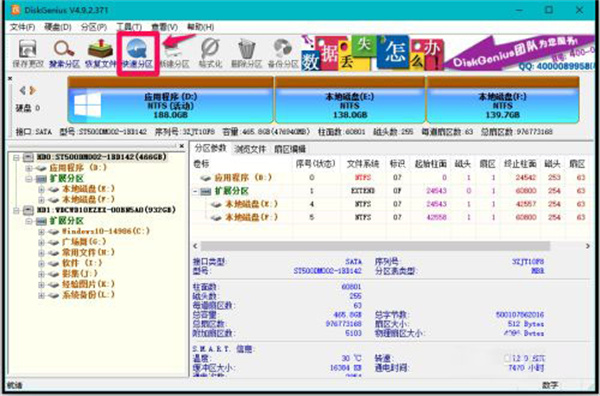The image size is (600, 396).
Task: Open the 备份分区 backup partition tool
Action: [283, 54]
